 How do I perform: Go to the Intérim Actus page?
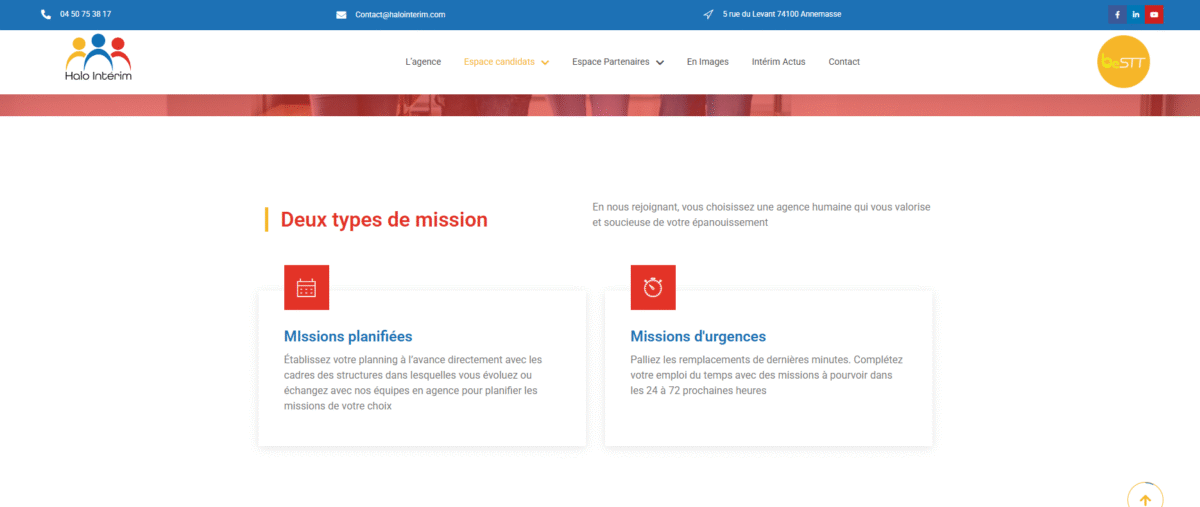(x=778, y=62)
